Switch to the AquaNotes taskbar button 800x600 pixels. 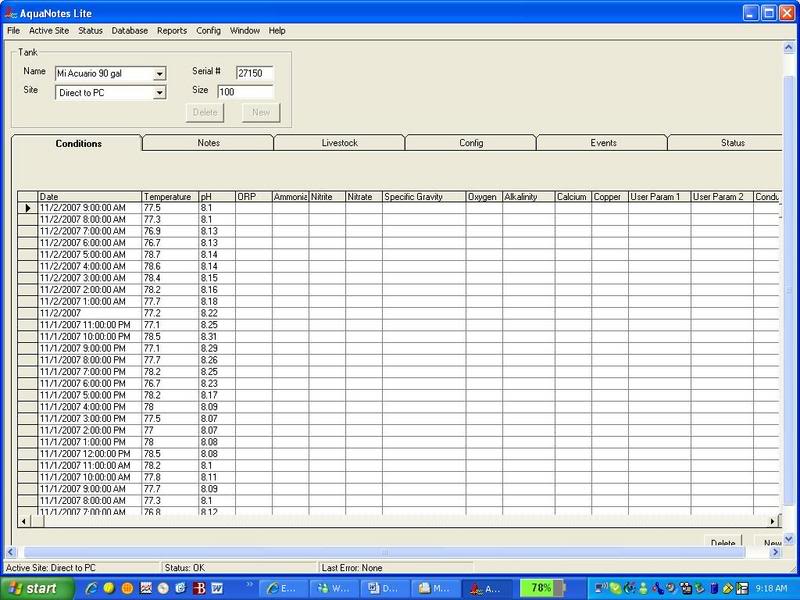[x=489, y=588]
